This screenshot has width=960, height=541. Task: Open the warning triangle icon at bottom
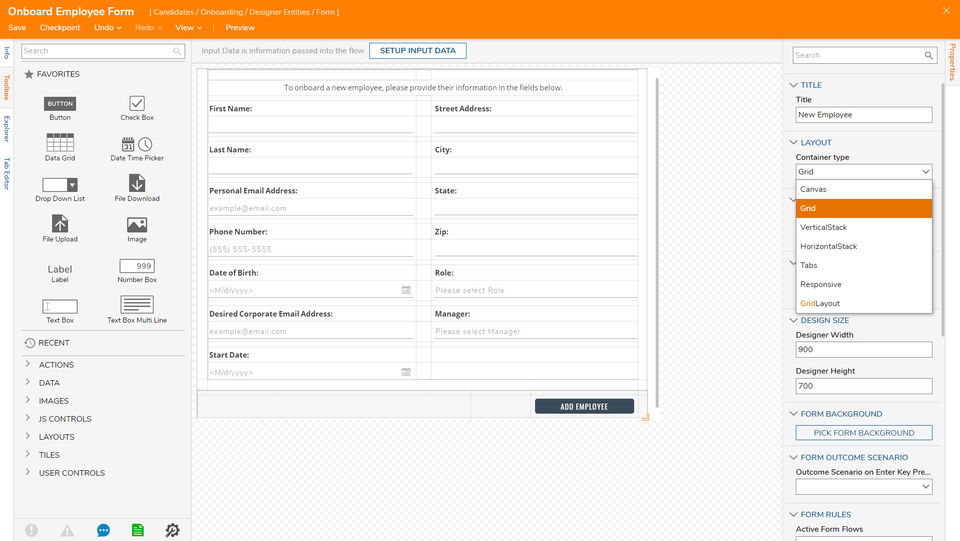(x=67, y=530)
